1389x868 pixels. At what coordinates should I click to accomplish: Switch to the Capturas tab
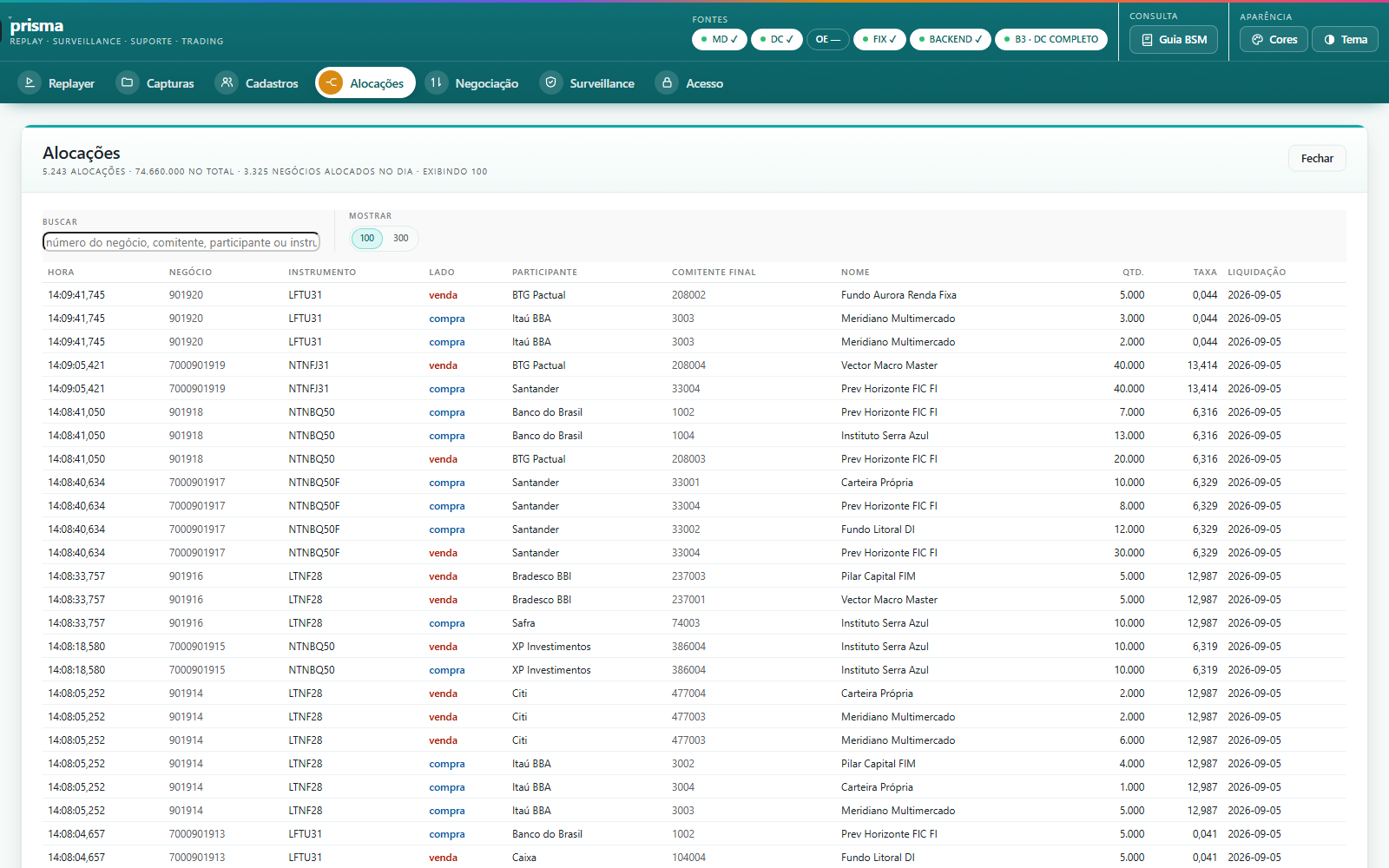coord(156,83)
